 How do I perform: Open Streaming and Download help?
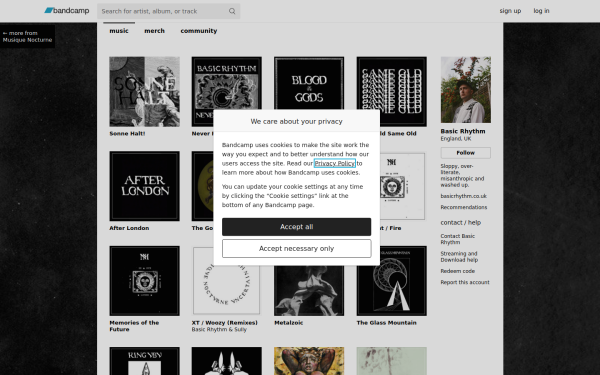click(x=459, y=257)
